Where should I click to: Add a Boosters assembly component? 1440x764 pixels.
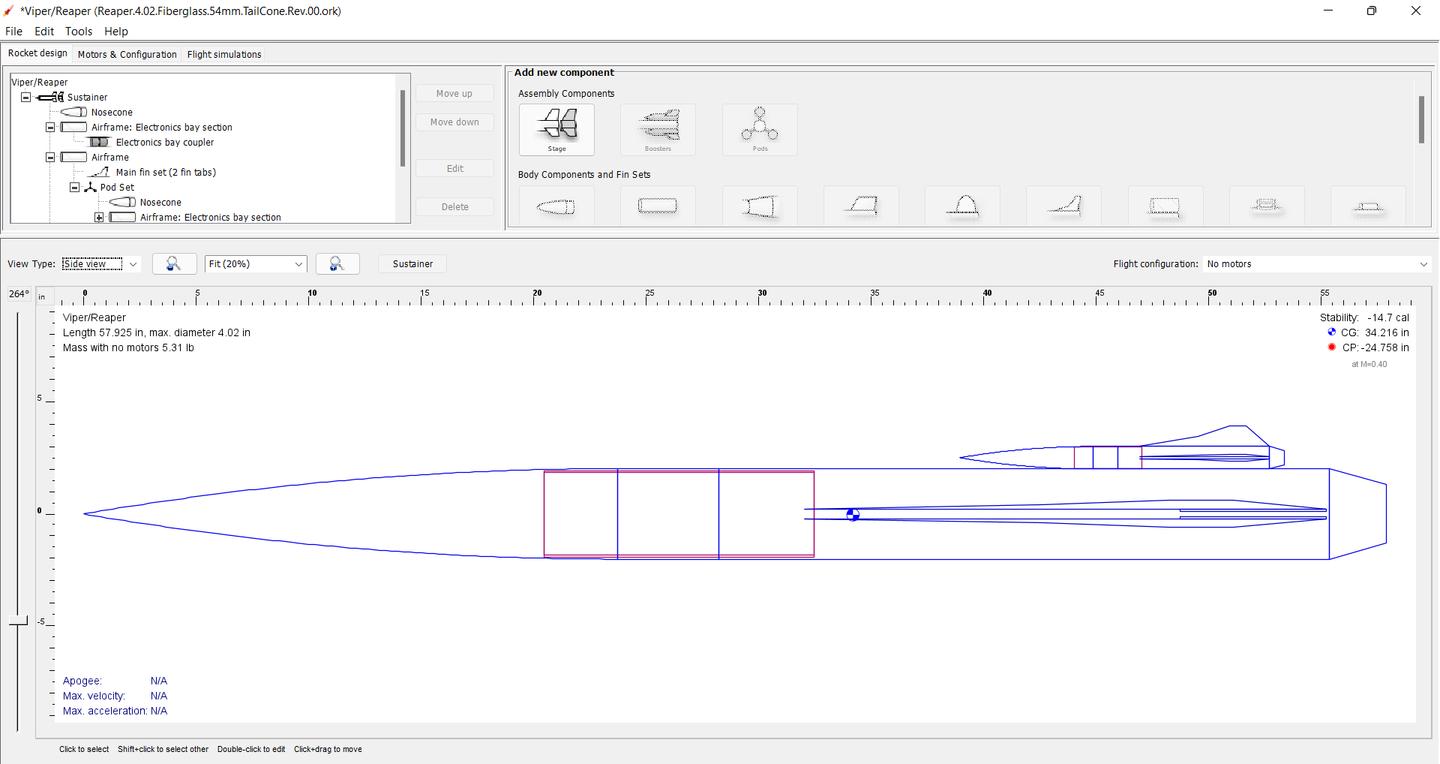(657, 128)
